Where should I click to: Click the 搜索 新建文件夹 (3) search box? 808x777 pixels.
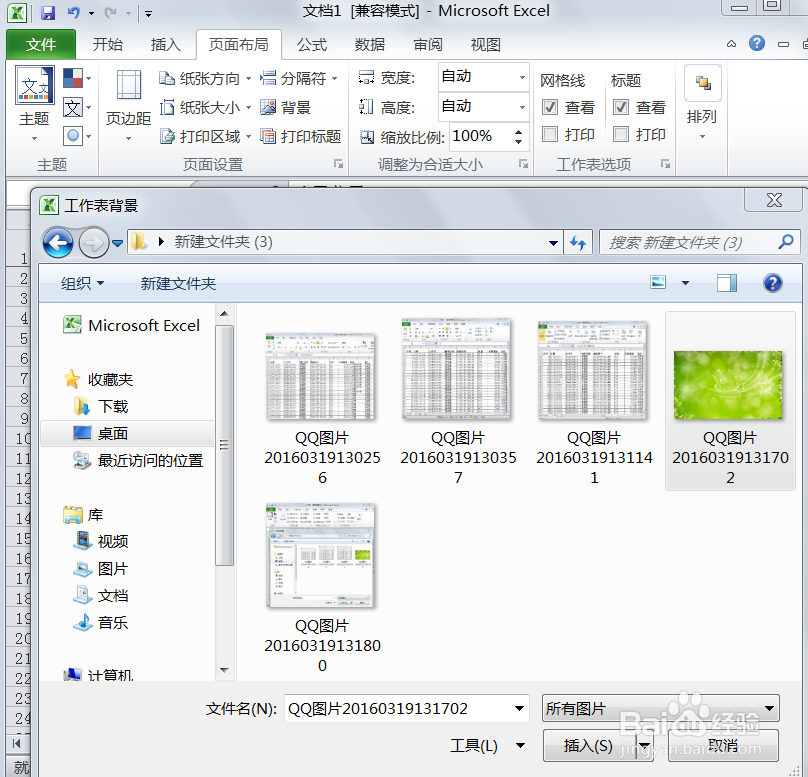[x=699, y=242]
